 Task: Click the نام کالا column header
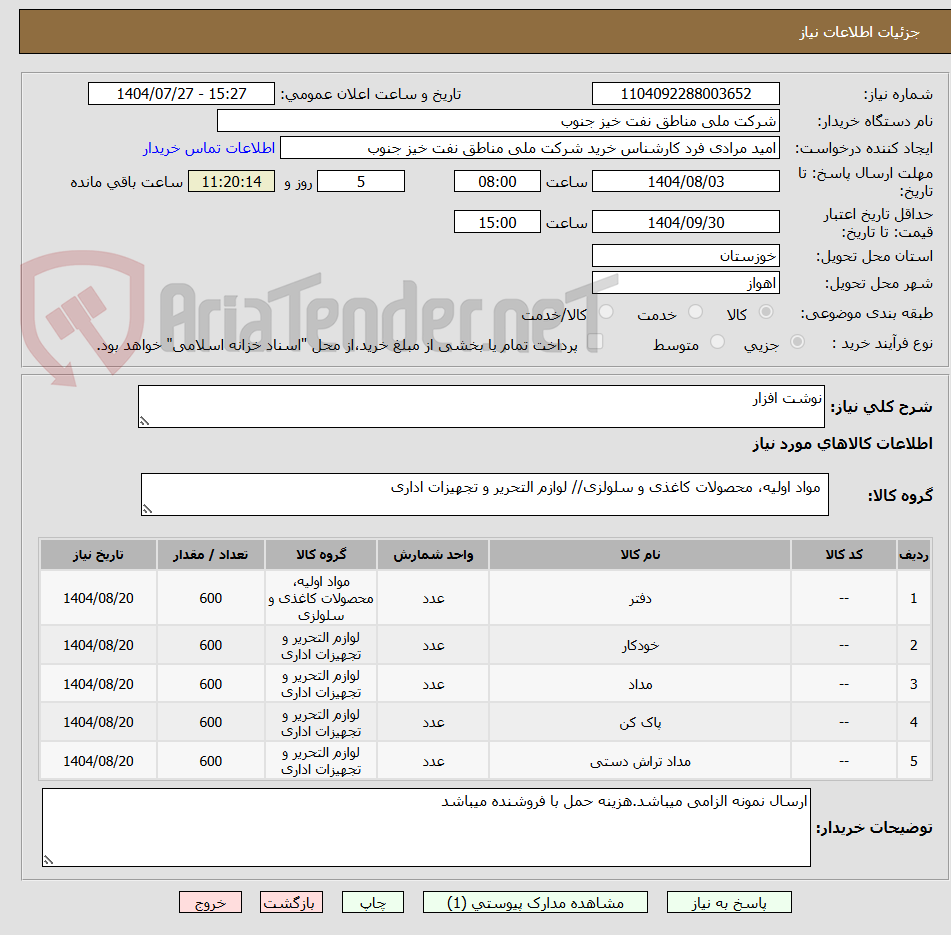640,554
